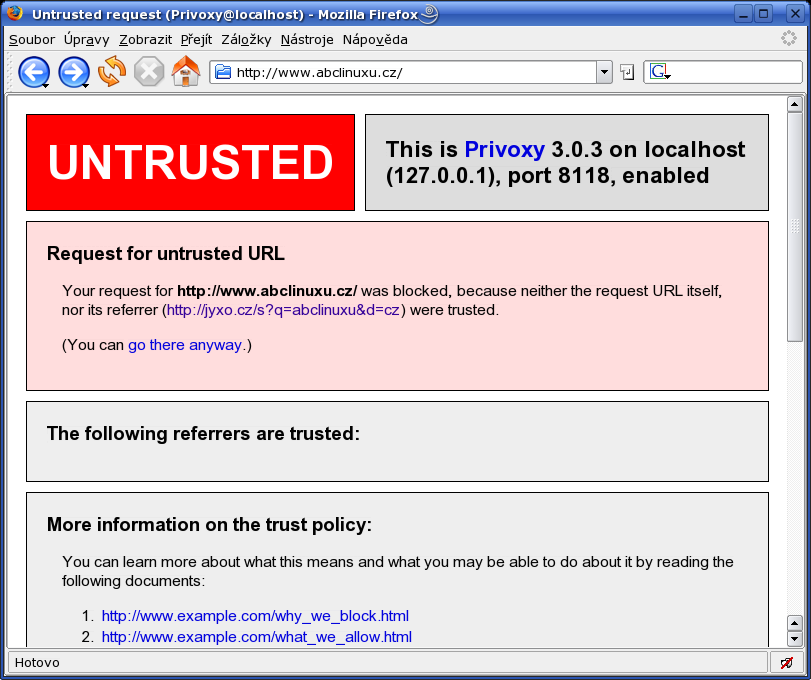Screen dimensions: 811x680
Task: Click the "Request for untrusted URL" heading
Action: pyautogui.click(x=166, y=254)
